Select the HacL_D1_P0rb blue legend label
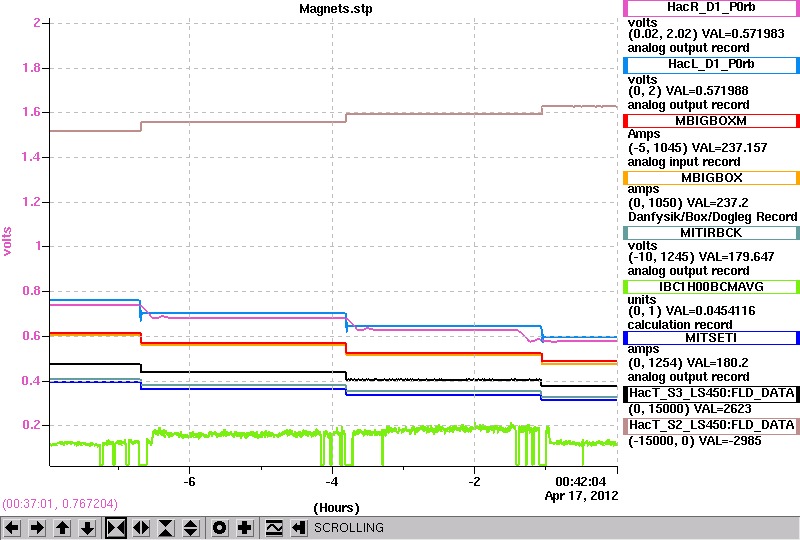The image size is (800, 540). pyautogui.click(x=711, y=65)
